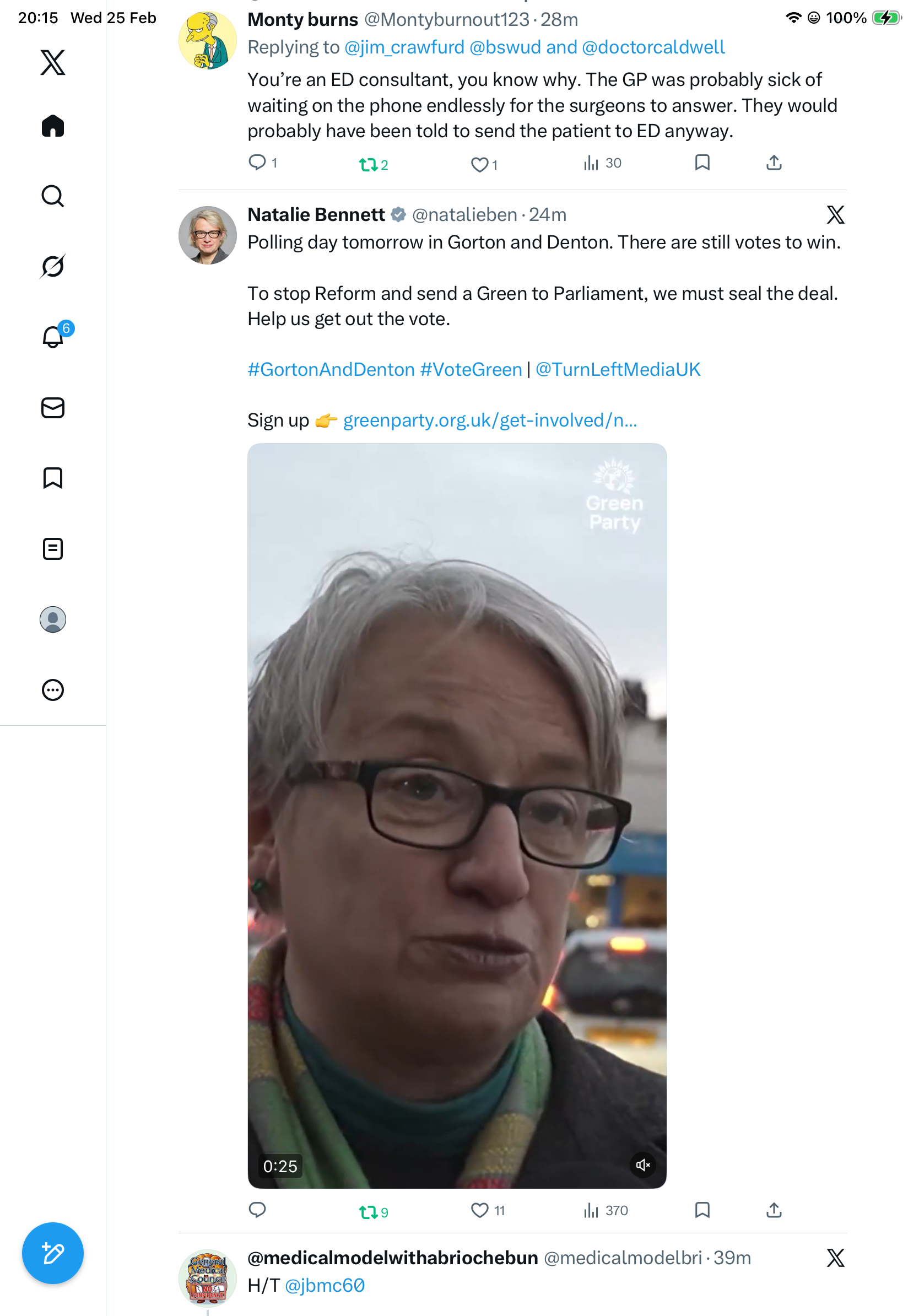Compose a new post
Viewport: 919px width, 1316px height.
[x=53, y=1254]
